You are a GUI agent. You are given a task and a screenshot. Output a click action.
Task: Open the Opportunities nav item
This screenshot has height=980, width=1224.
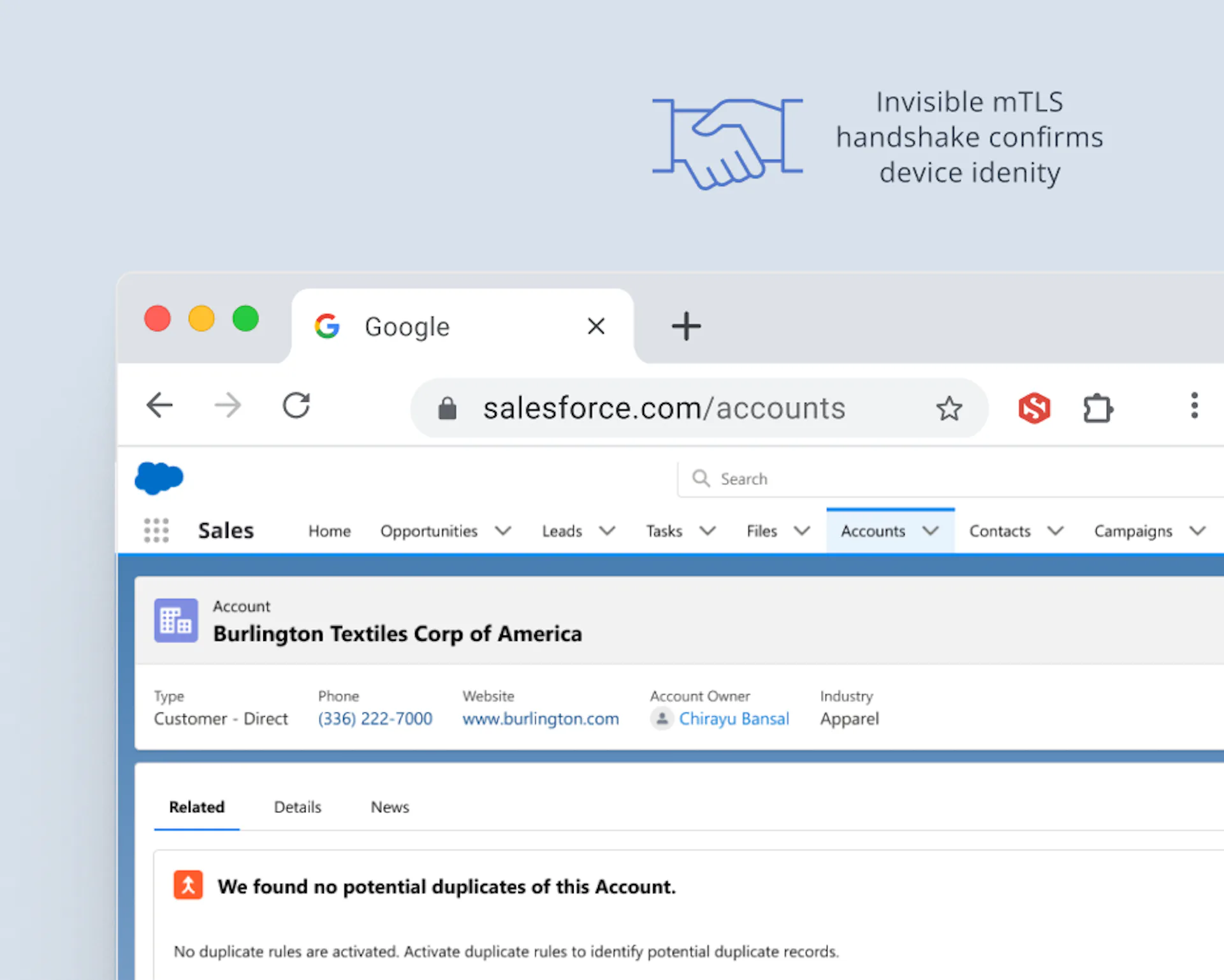(x=429, y=531)
